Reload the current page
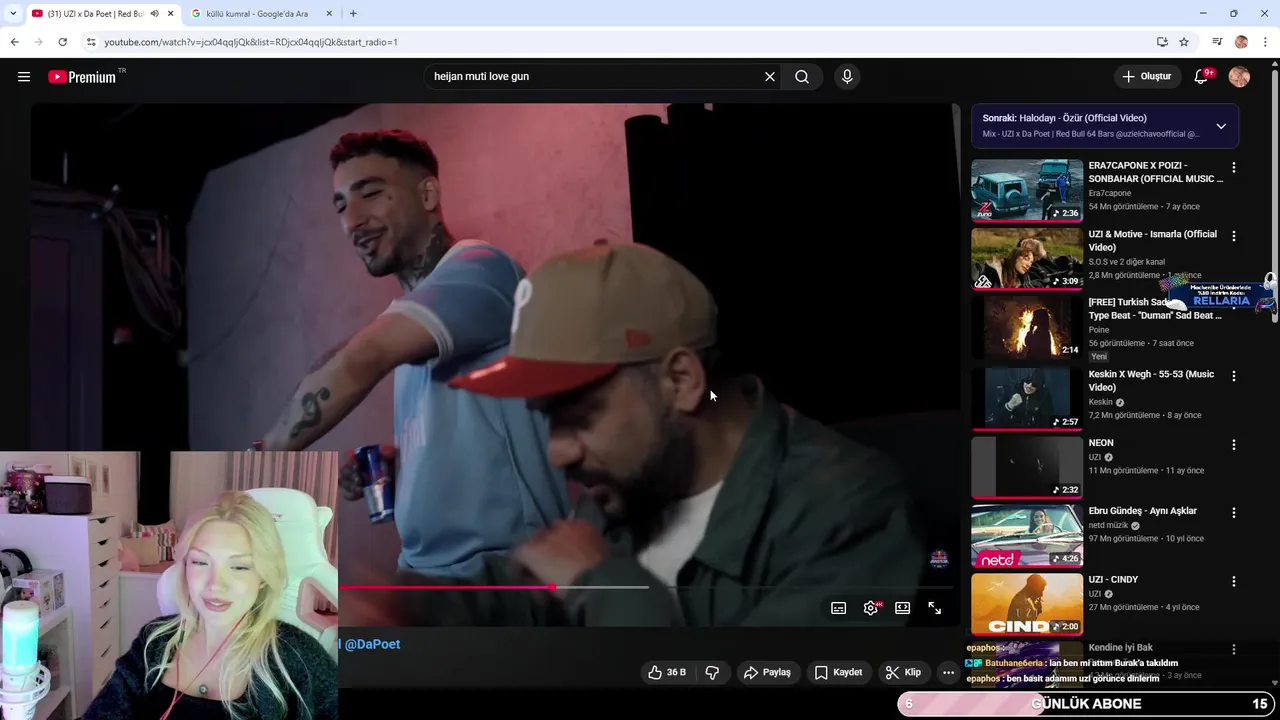Image resolution: width=1280 pixels, height=720 pixels. [62, 42]
